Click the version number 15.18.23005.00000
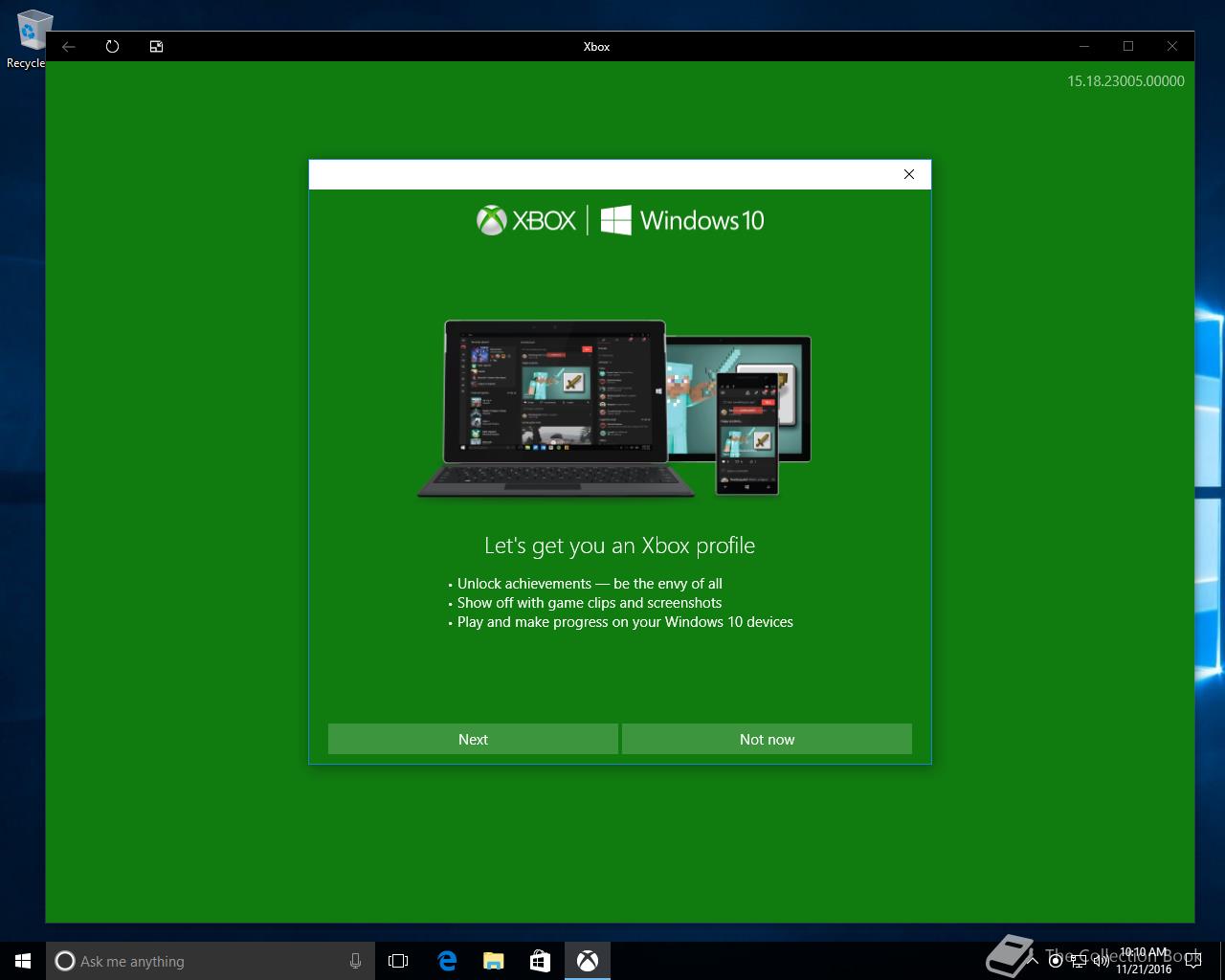 (x=1125, y=81)
